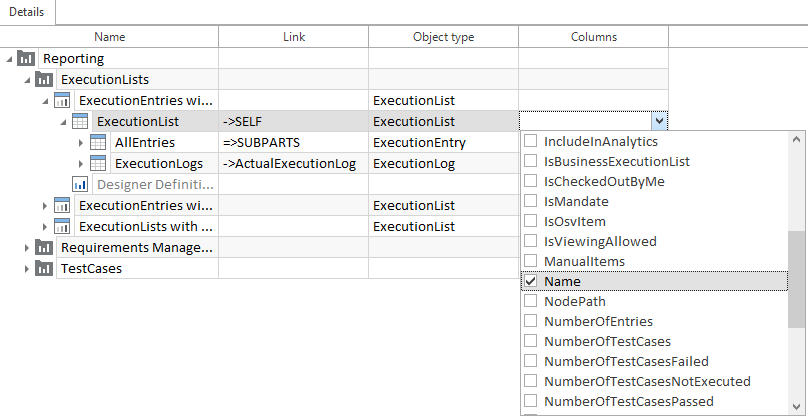Click the ExecutionLogs table icon
The width and height of the screenshot is (808, 416).
tap(98, 163)
